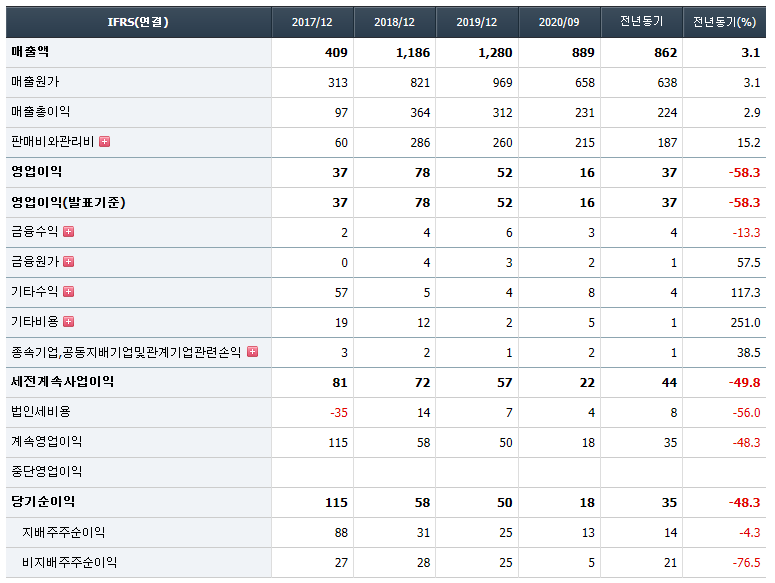The width and height of the screenshot is (775, 583).
Task: Select the 영업이익(발표기준) row label
Action: (x=68, y=202)
